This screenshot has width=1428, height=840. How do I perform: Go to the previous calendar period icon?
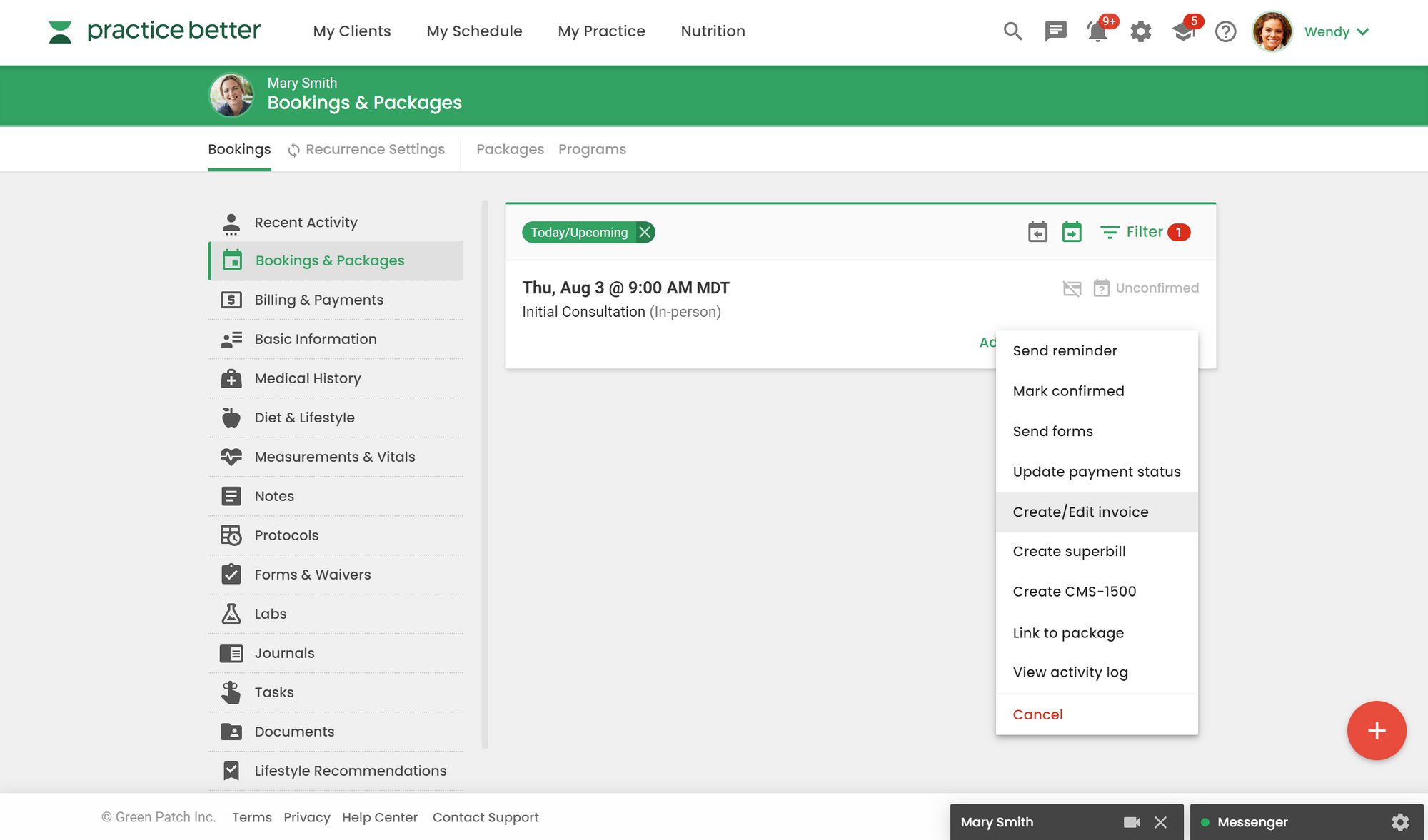pos(1037,232)
